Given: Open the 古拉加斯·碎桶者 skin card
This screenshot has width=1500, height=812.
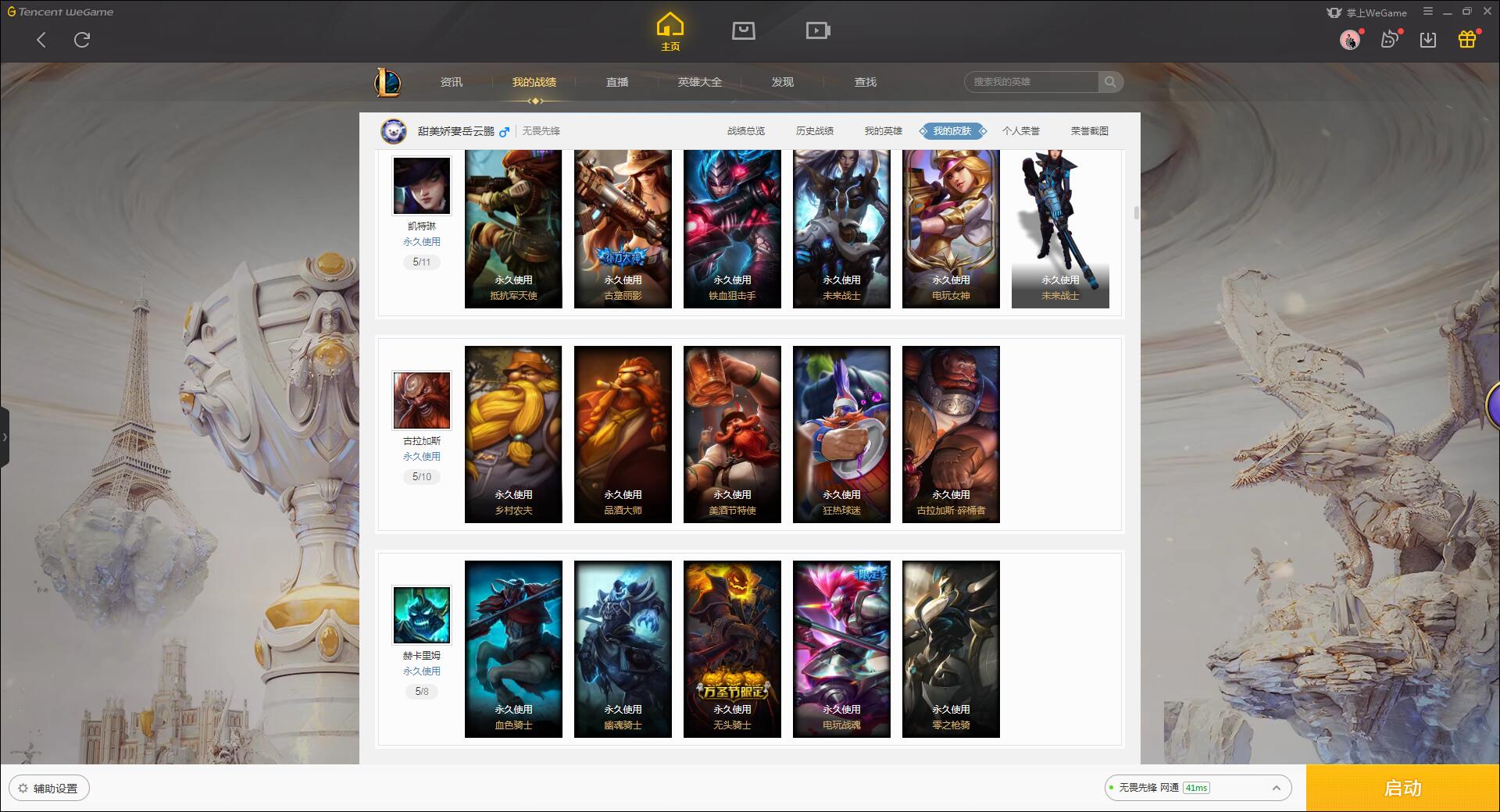Looking at the screenshot, I should click(x=951, y=434).
